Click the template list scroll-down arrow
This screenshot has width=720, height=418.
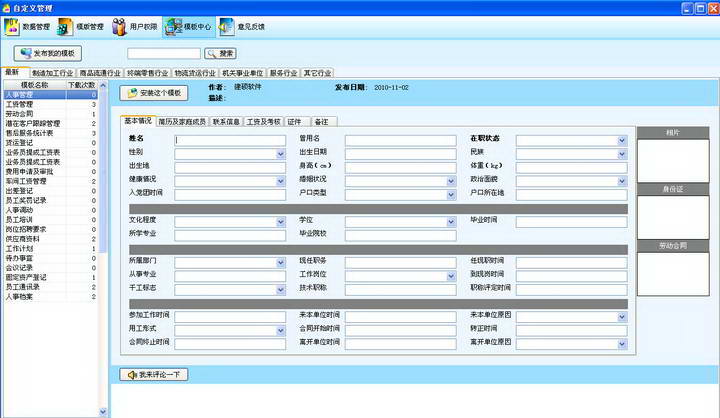click(103, 412)
